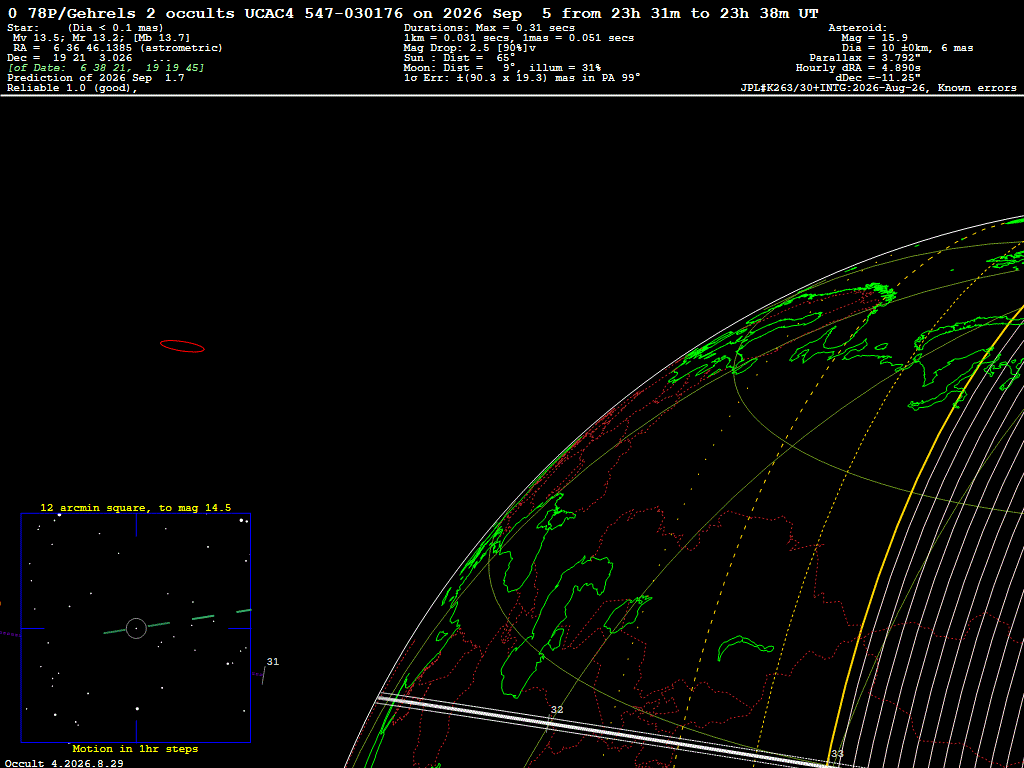Click the Mag Drop value line
This screenshot has width=1024, height=768.
tap(470, 48)
